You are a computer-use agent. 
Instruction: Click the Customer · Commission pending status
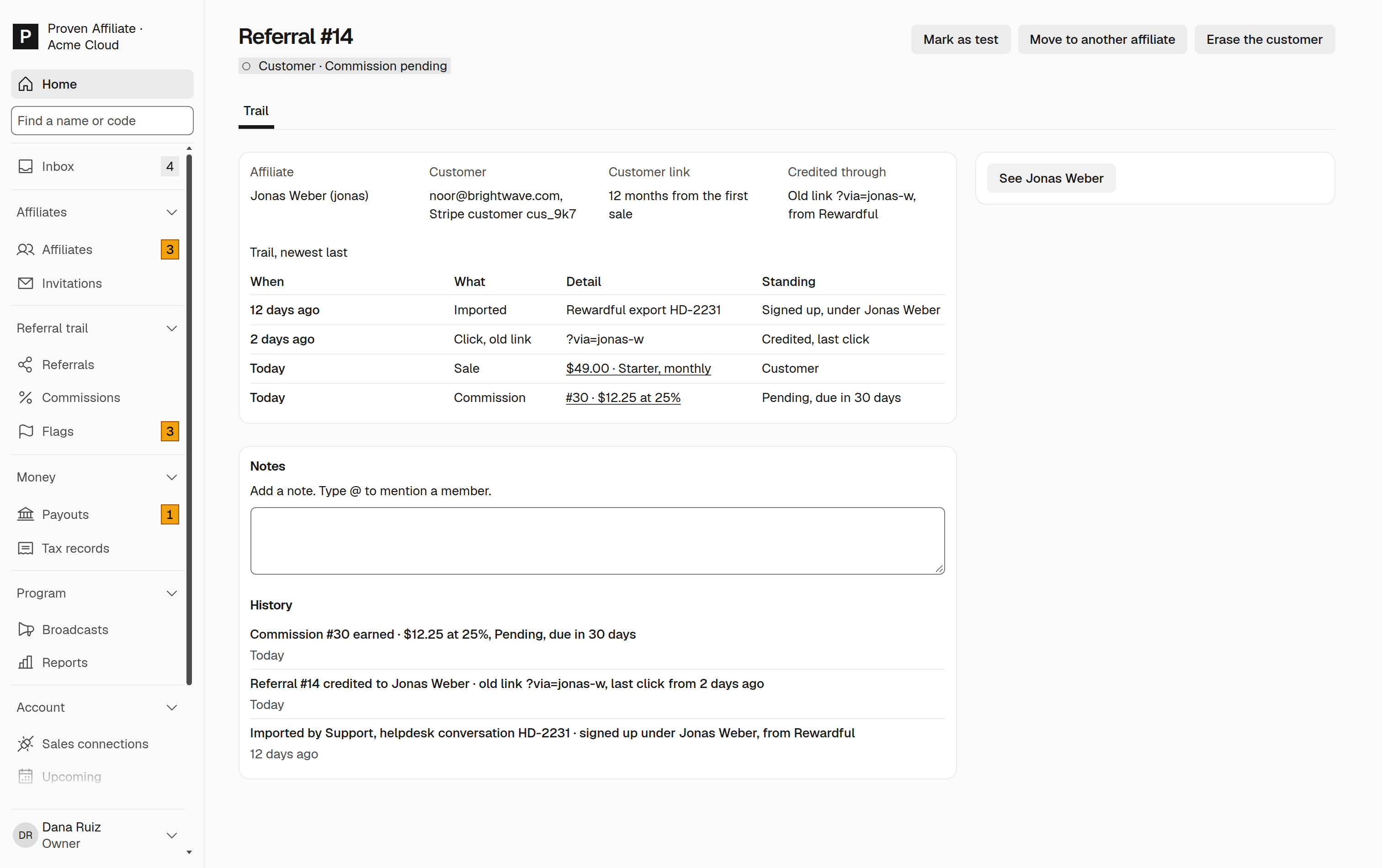(344, 66)
